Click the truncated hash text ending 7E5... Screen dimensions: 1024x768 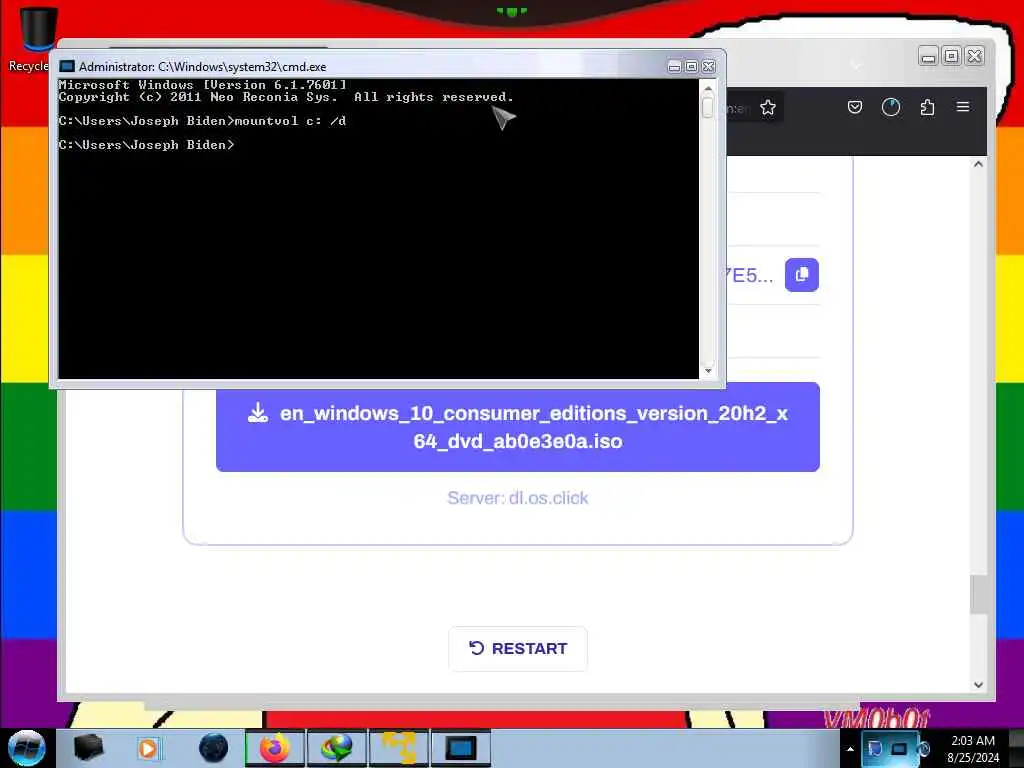[749, 275]
